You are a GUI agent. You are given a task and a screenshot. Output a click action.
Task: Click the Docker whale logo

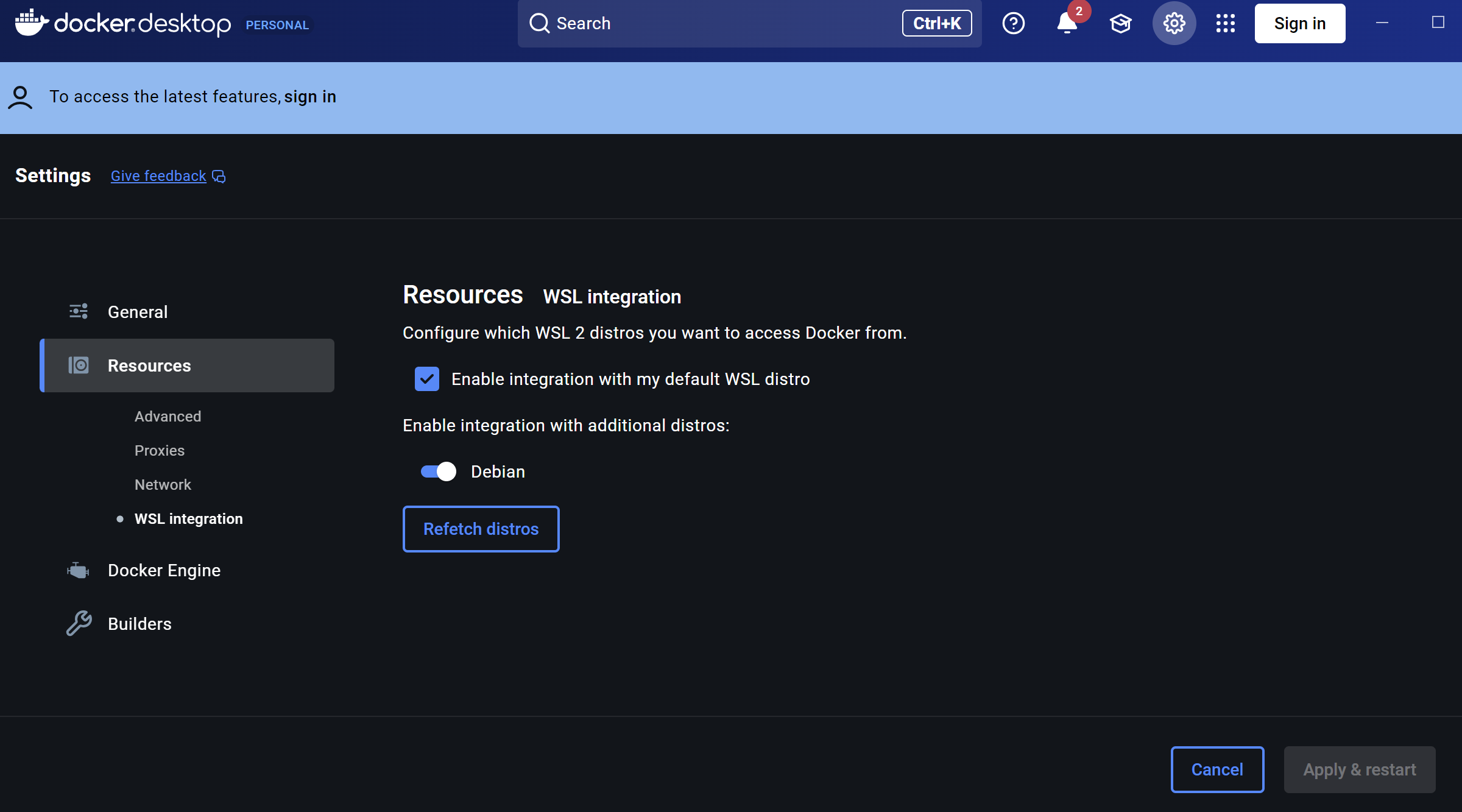[32, 23]
